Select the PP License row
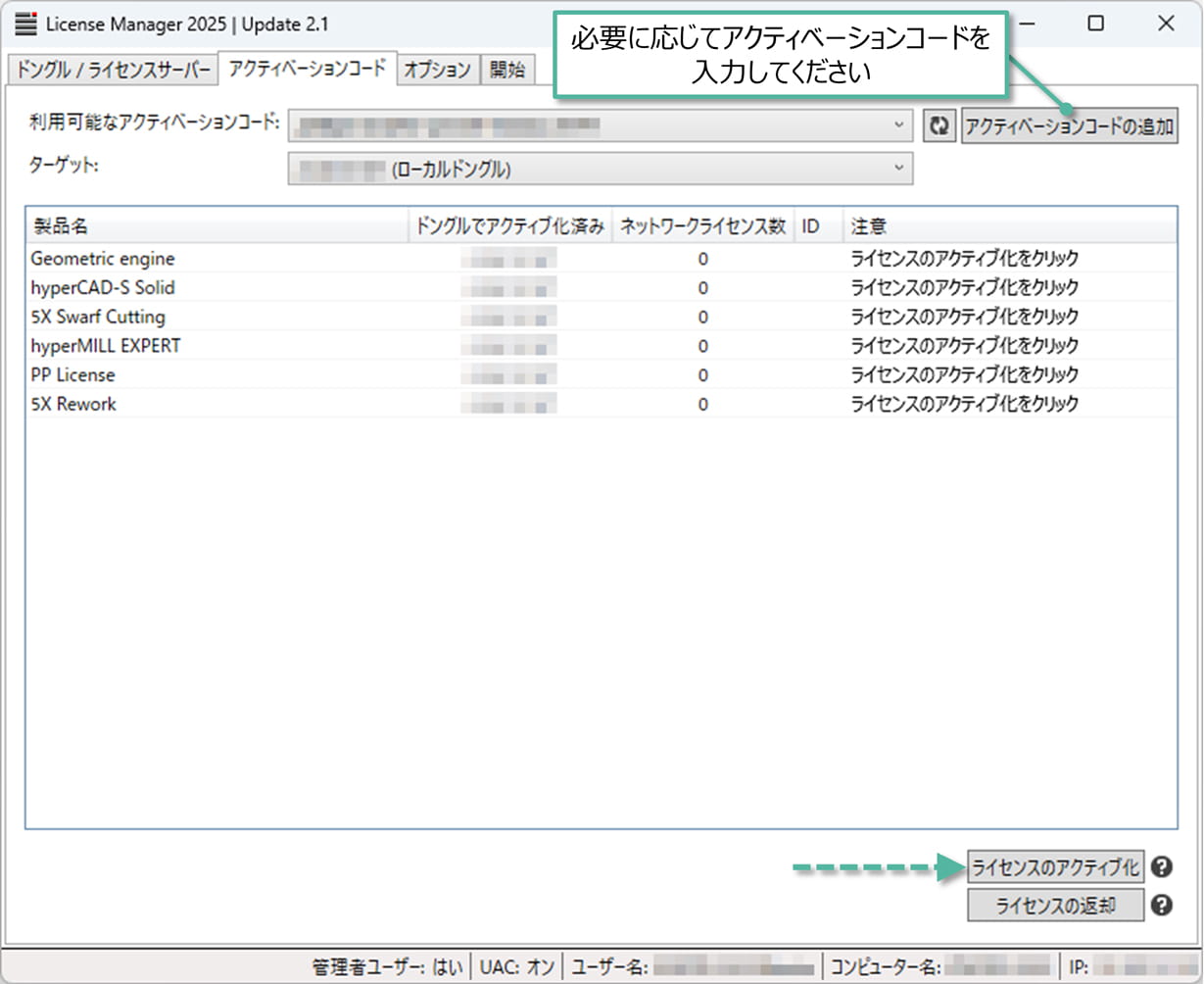Screen dimensions: 1204x984 [602, 374]
